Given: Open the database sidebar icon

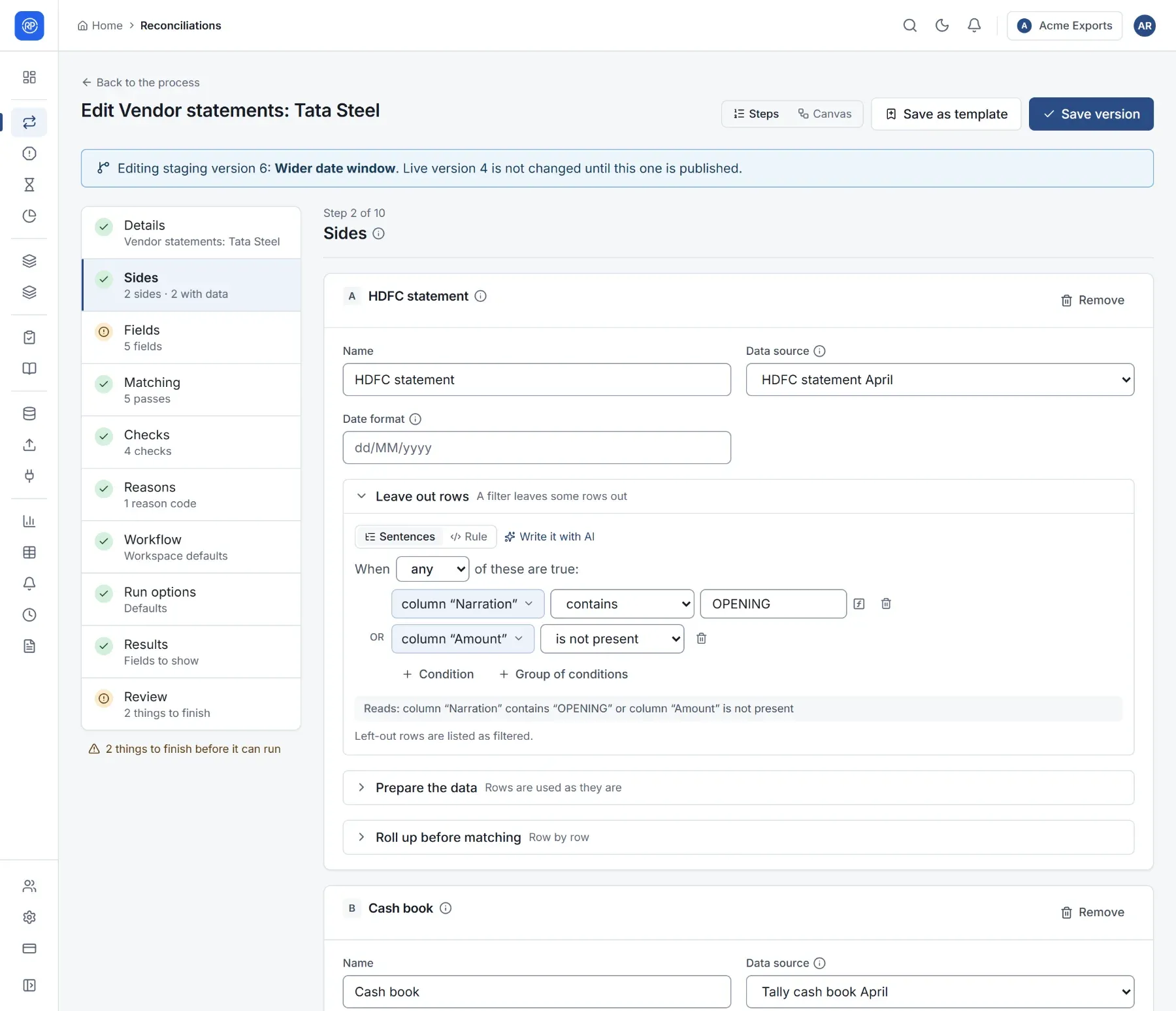Looking at the screenshot, I should click(29, 414).
